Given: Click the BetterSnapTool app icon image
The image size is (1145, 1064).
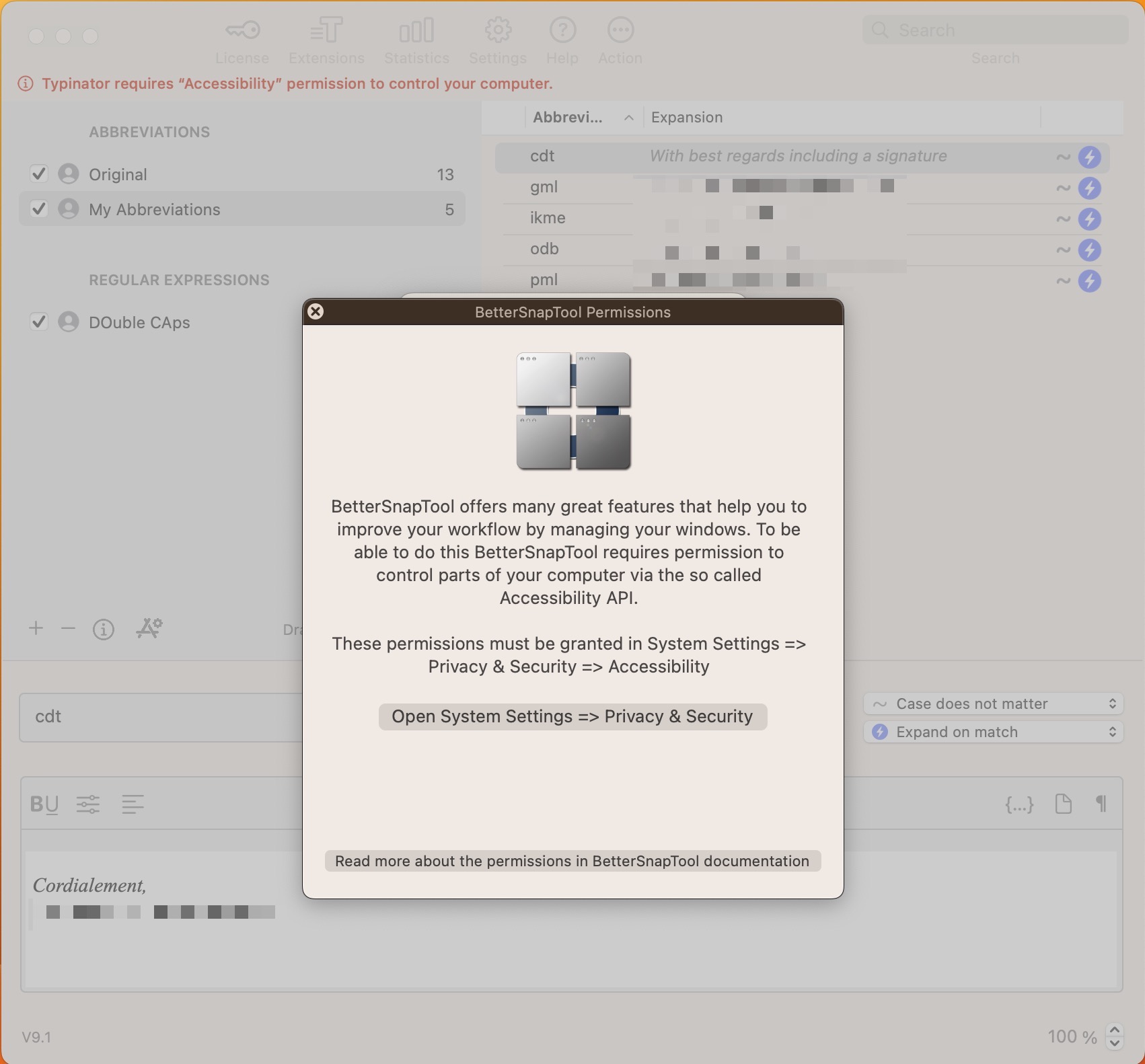Looking at the screenshot, I should click(573, 411).
